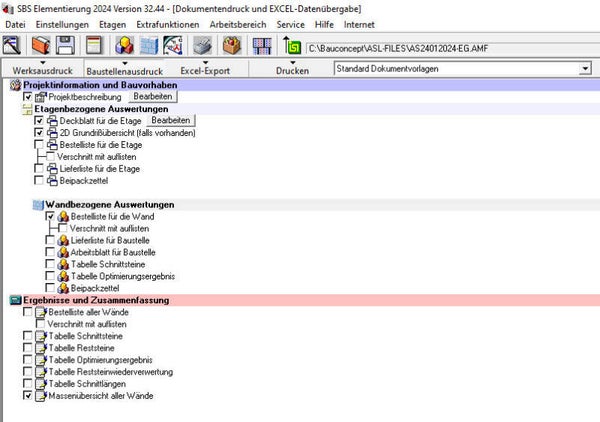Screen dimensions: 600x422
Task: Click the icon beside Massenübersicht aller Wände
Action: [41, 396]
